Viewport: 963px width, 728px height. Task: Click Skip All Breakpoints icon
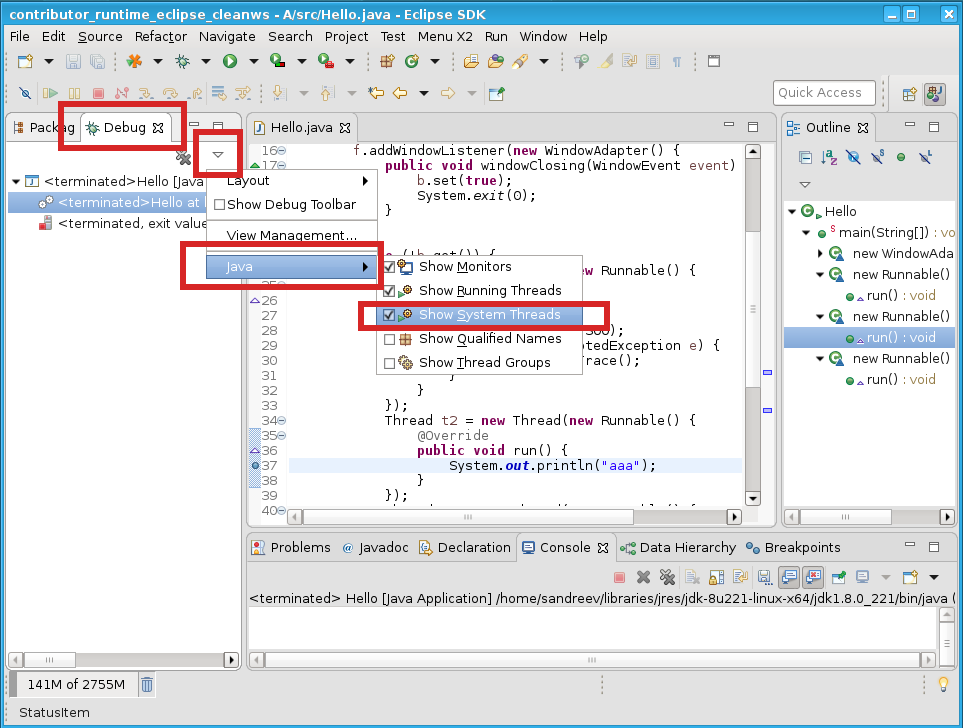coord(25,93)
